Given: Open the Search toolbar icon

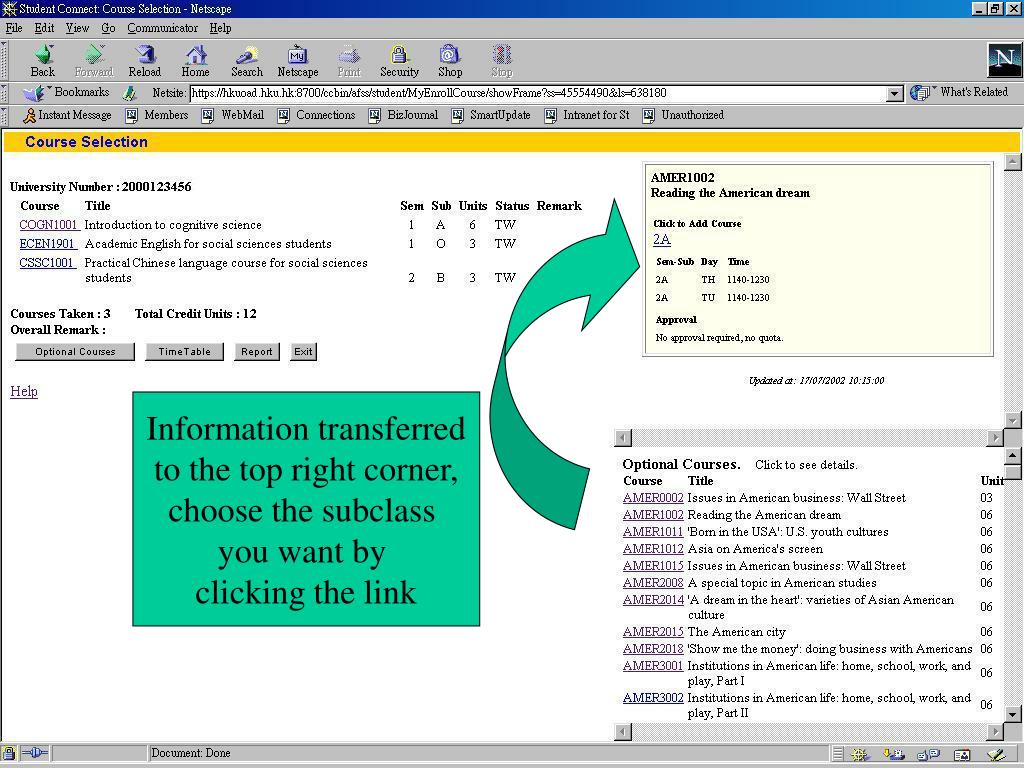Looking at the screenshot, I should 246,61.
